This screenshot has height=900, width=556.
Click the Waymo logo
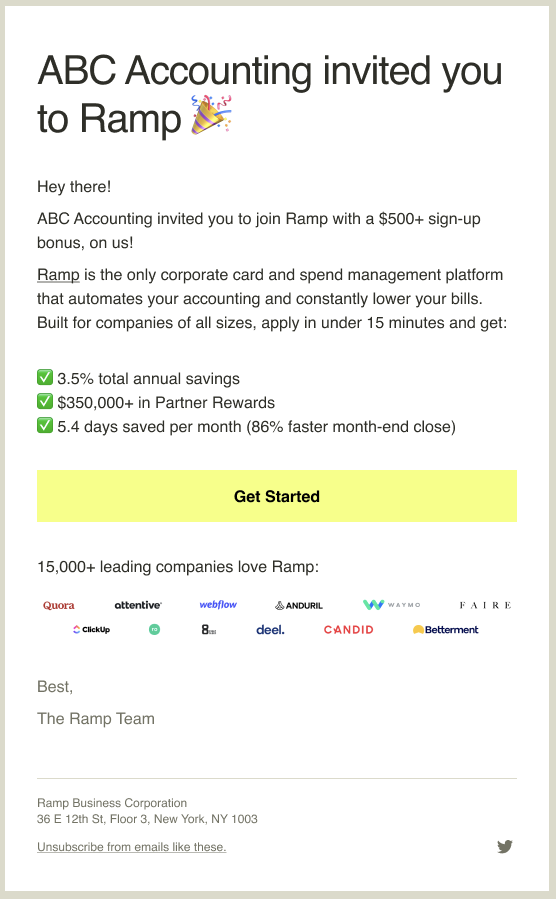click(392, 604)
